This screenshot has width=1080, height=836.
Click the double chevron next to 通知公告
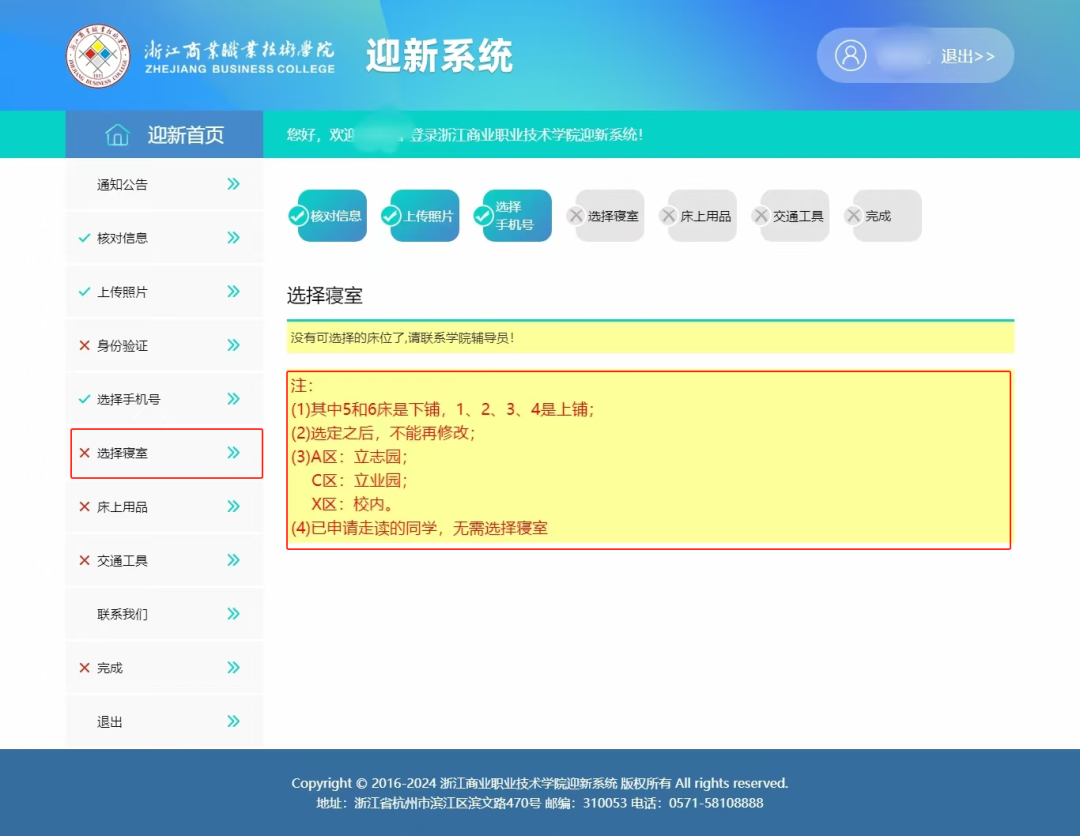click(233, 184)
